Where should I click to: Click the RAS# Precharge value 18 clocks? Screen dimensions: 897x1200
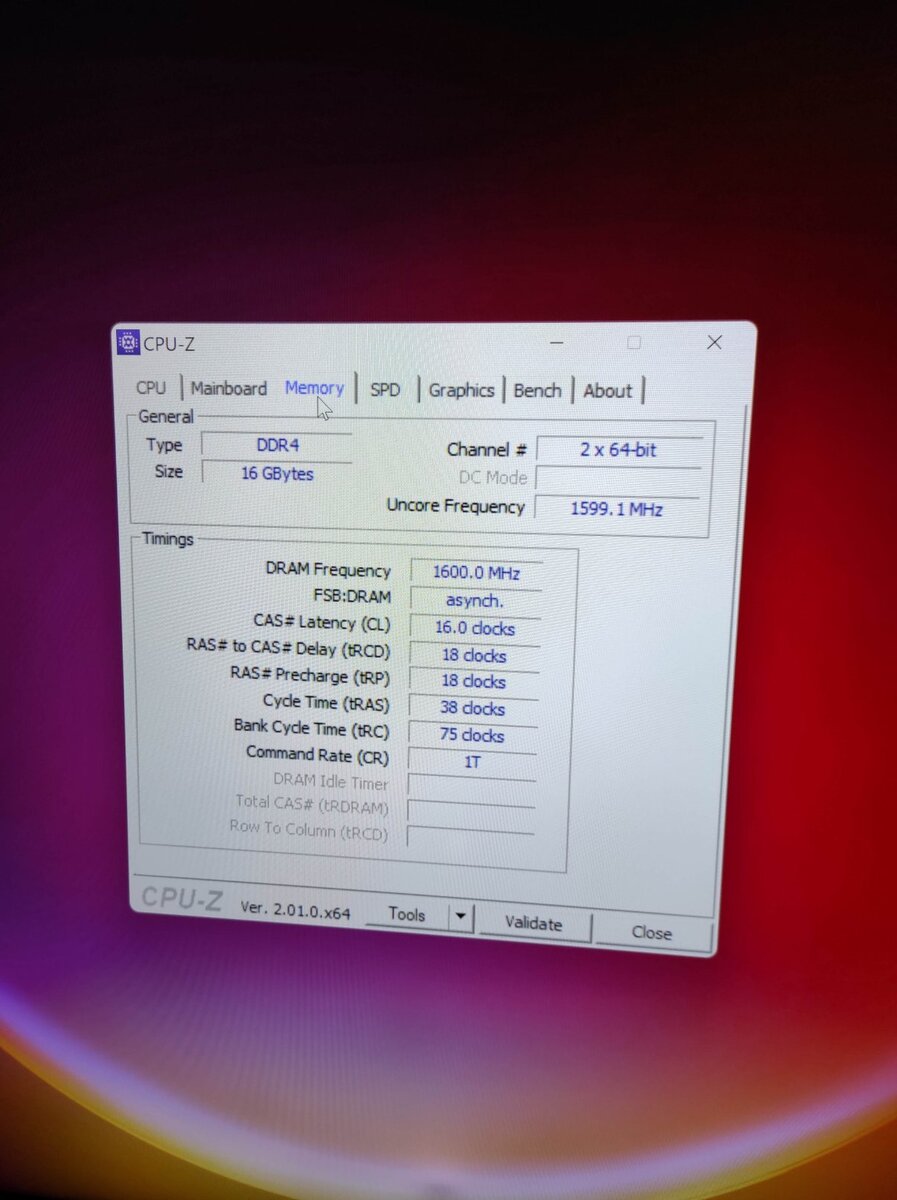click(x=474, y=682)
